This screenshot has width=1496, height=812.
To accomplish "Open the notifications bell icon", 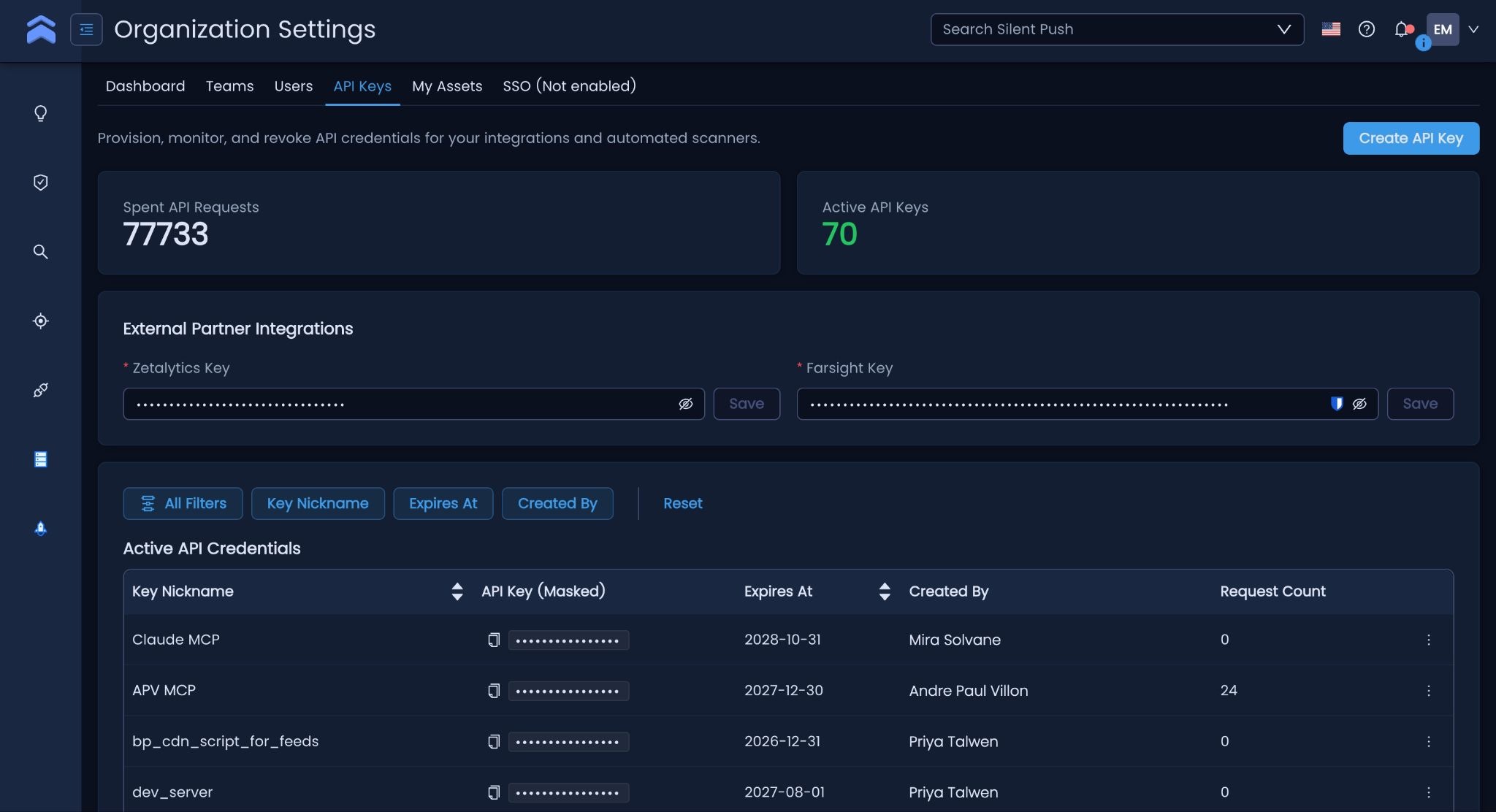I will [1401, 29].
